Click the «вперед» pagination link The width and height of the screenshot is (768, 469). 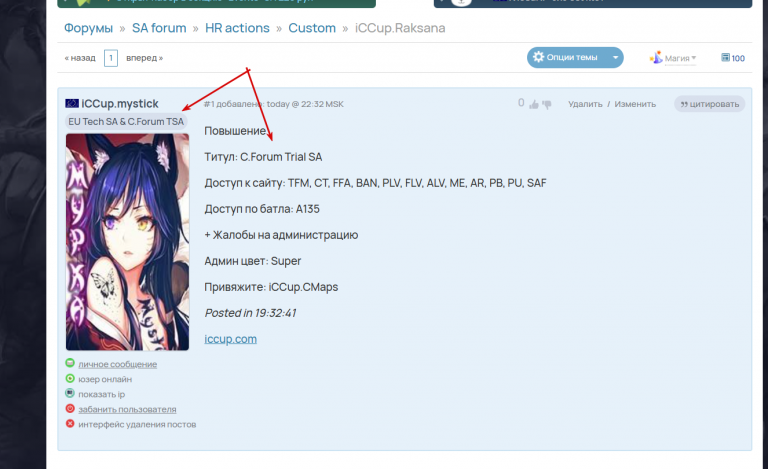[144, 58]
